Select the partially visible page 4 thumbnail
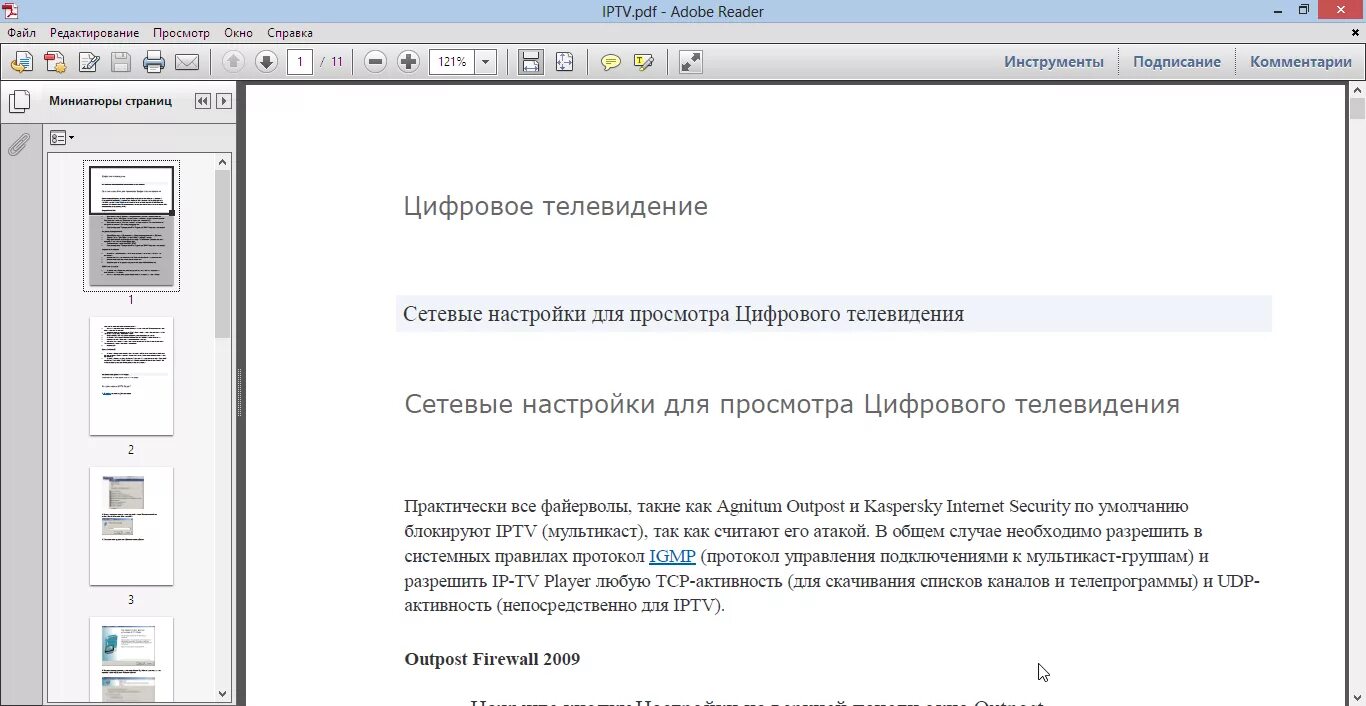 tap(131, 660)
